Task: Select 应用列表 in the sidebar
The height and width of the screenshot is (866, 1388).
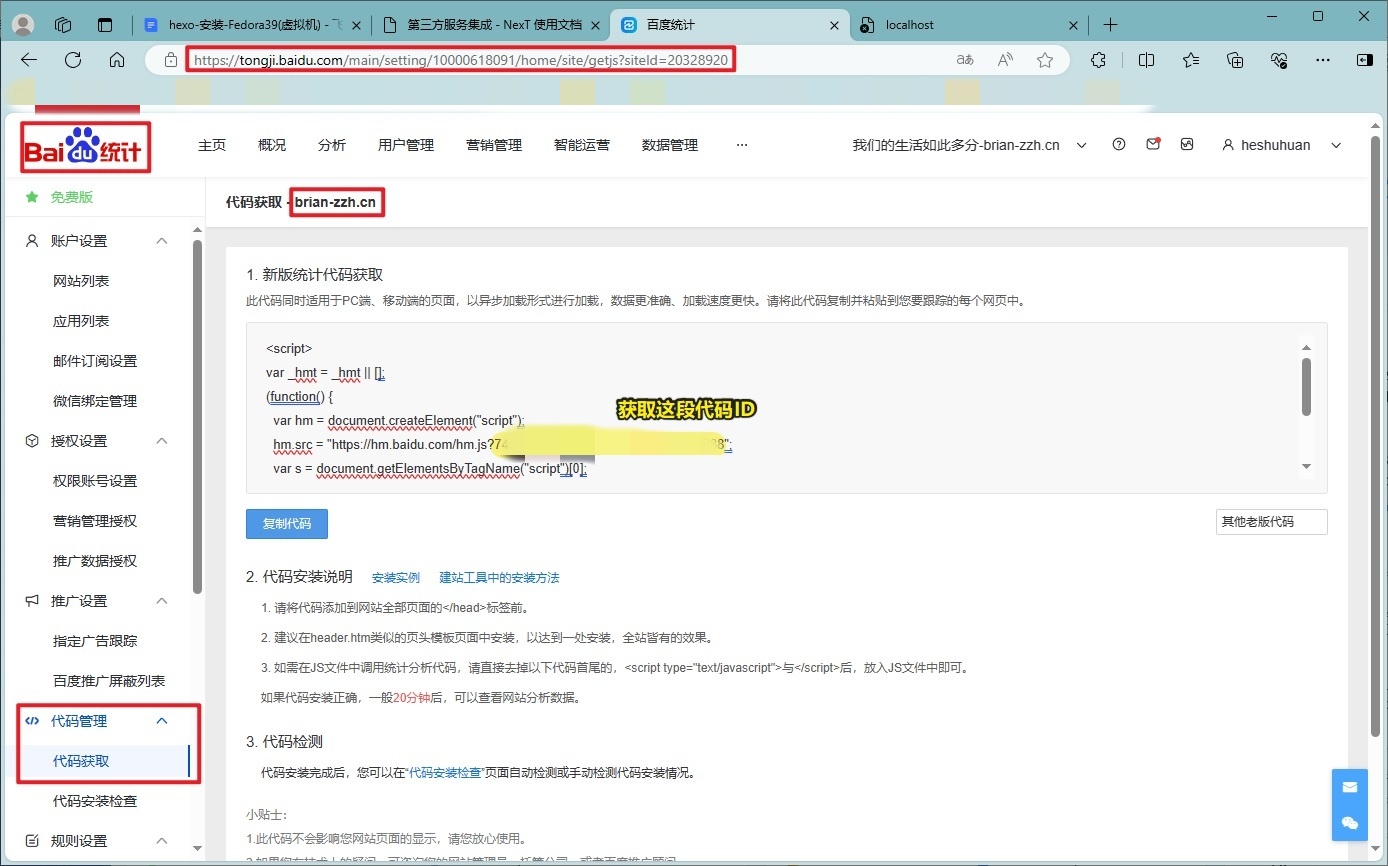Action: click(81, 321)
